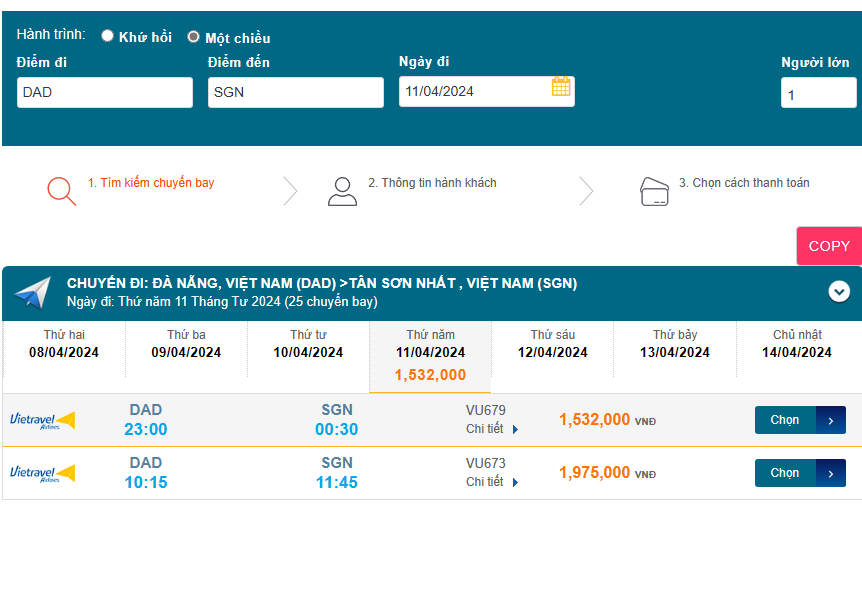The height and width of the screenshot is (608, 862).
Task: Click the passenger information person icon
Action: coord(342,190)
